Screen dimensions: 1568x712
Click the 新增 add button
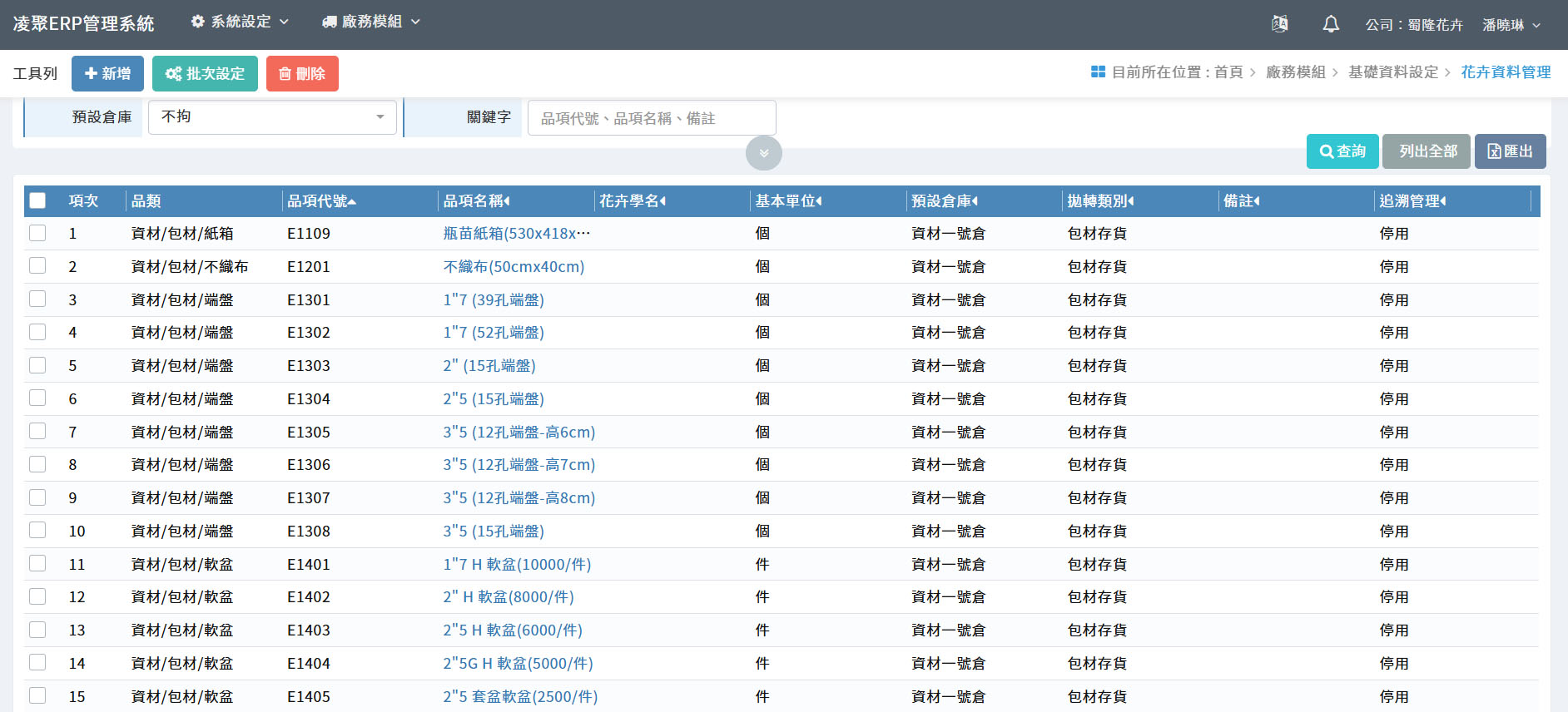107,73
